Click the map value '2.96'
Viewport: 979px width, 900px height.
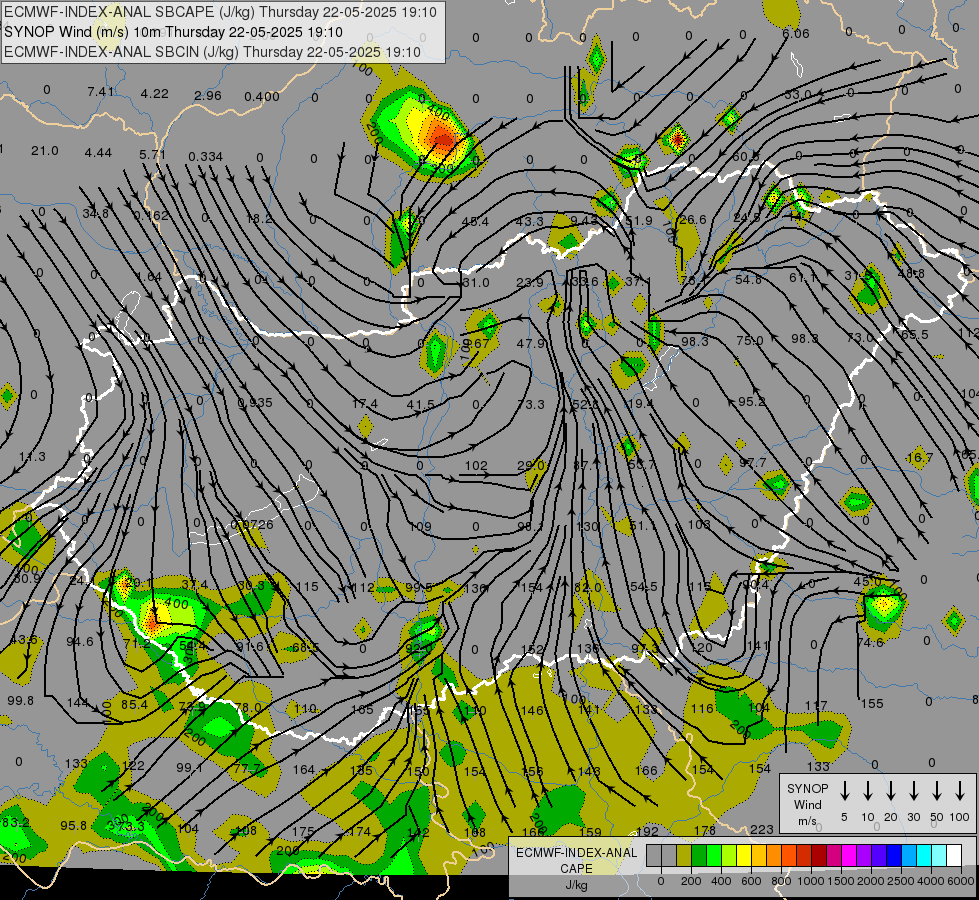tap(208, 96)
